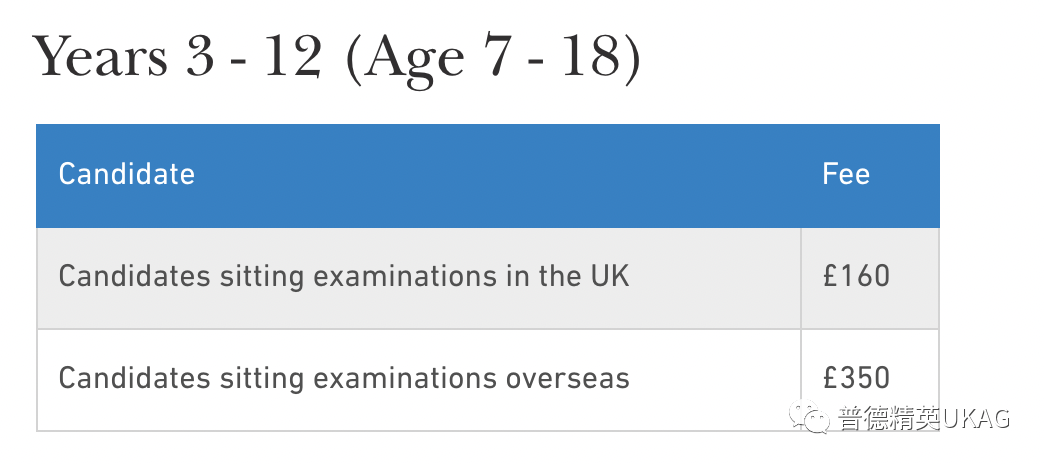Click the word Years in the heading
The height and width of the screenshot is (464, 1044).
100,56
